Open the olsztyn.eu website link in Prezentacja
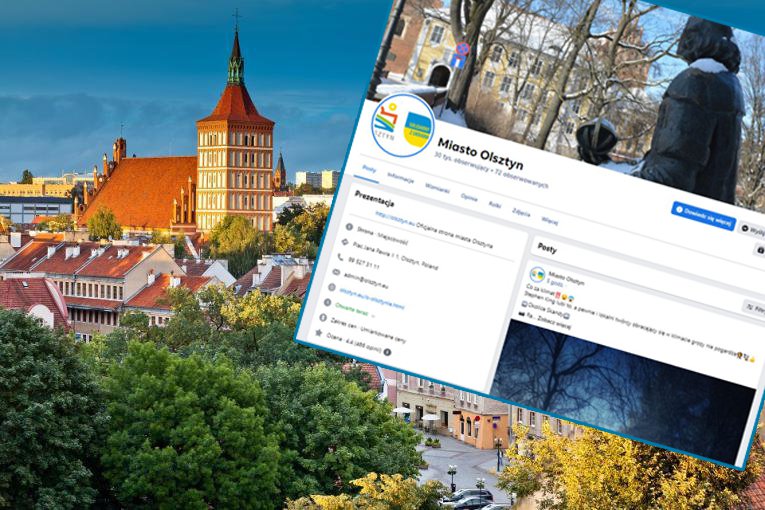This screenshot has height=510, width=765. pyautogui.click(x=395, y=217)
